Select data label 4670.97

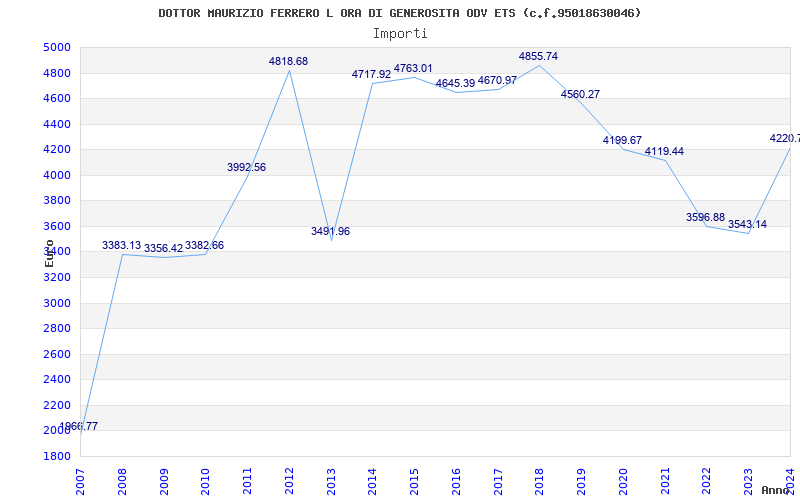[497, 80]
